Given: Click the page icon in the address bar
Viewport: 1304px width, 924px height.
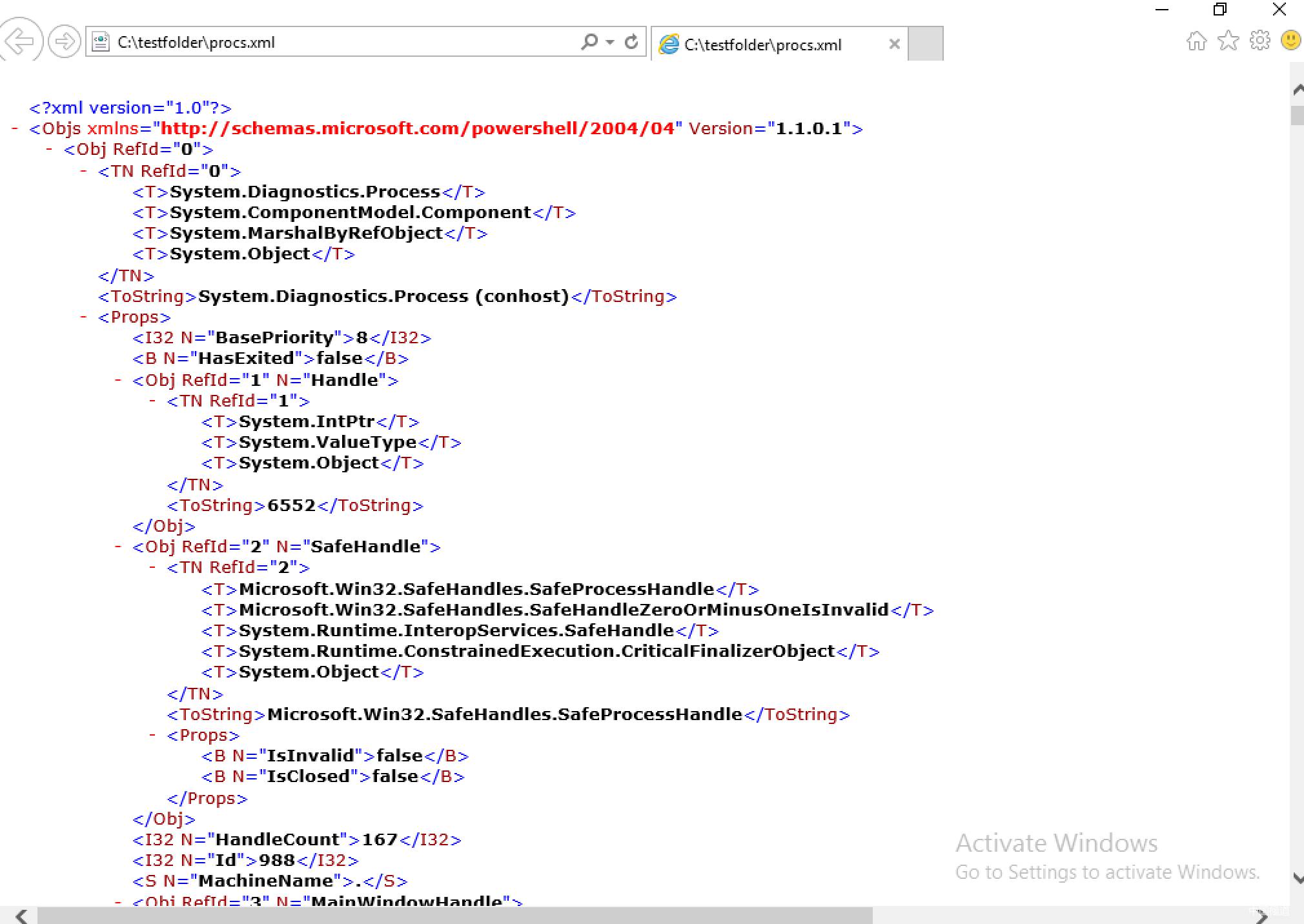Looking at the screenshot, I should point(100,42).
